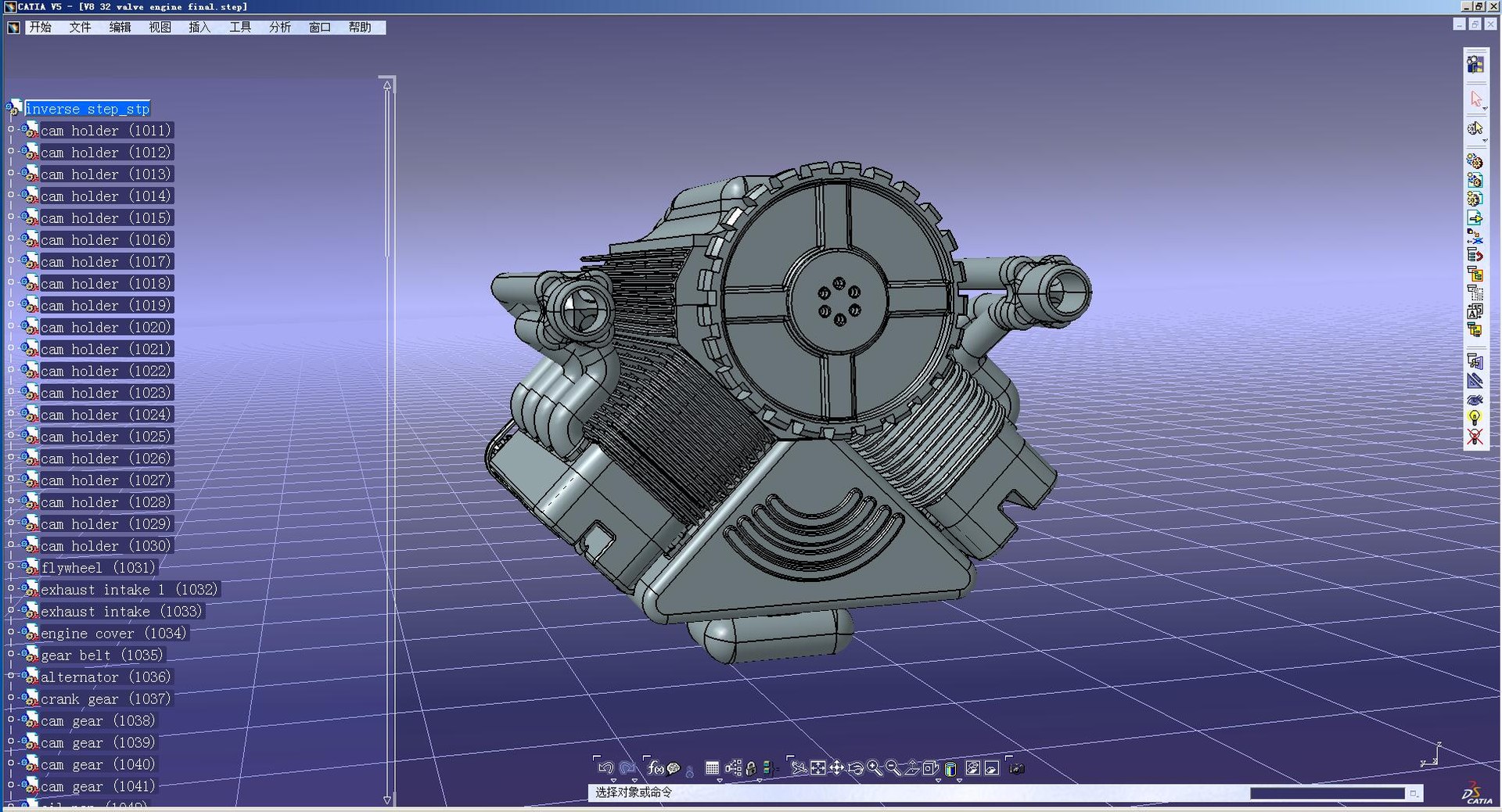Select cam holder (1020) in tree
This screenshot has height=812, width=1502.
coord(106,327)
